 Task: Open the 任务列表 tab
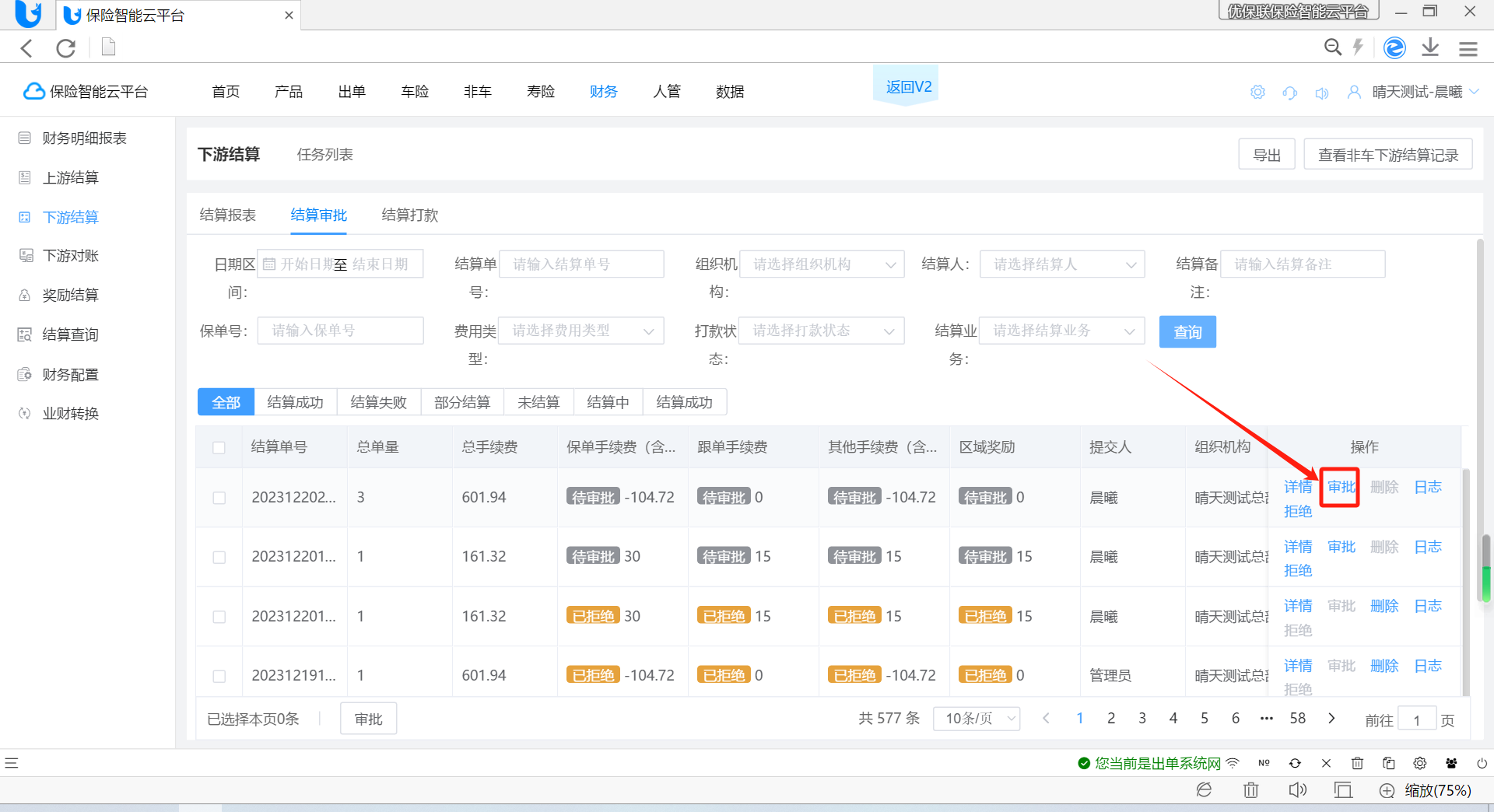(325, 155)
